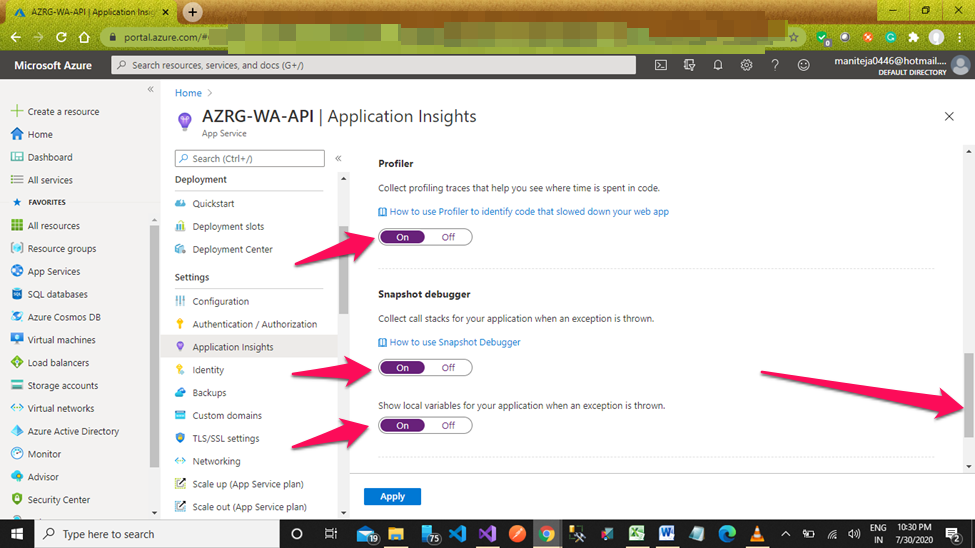Open portal settings gear
975x548 pixels.
click(746, 65)
